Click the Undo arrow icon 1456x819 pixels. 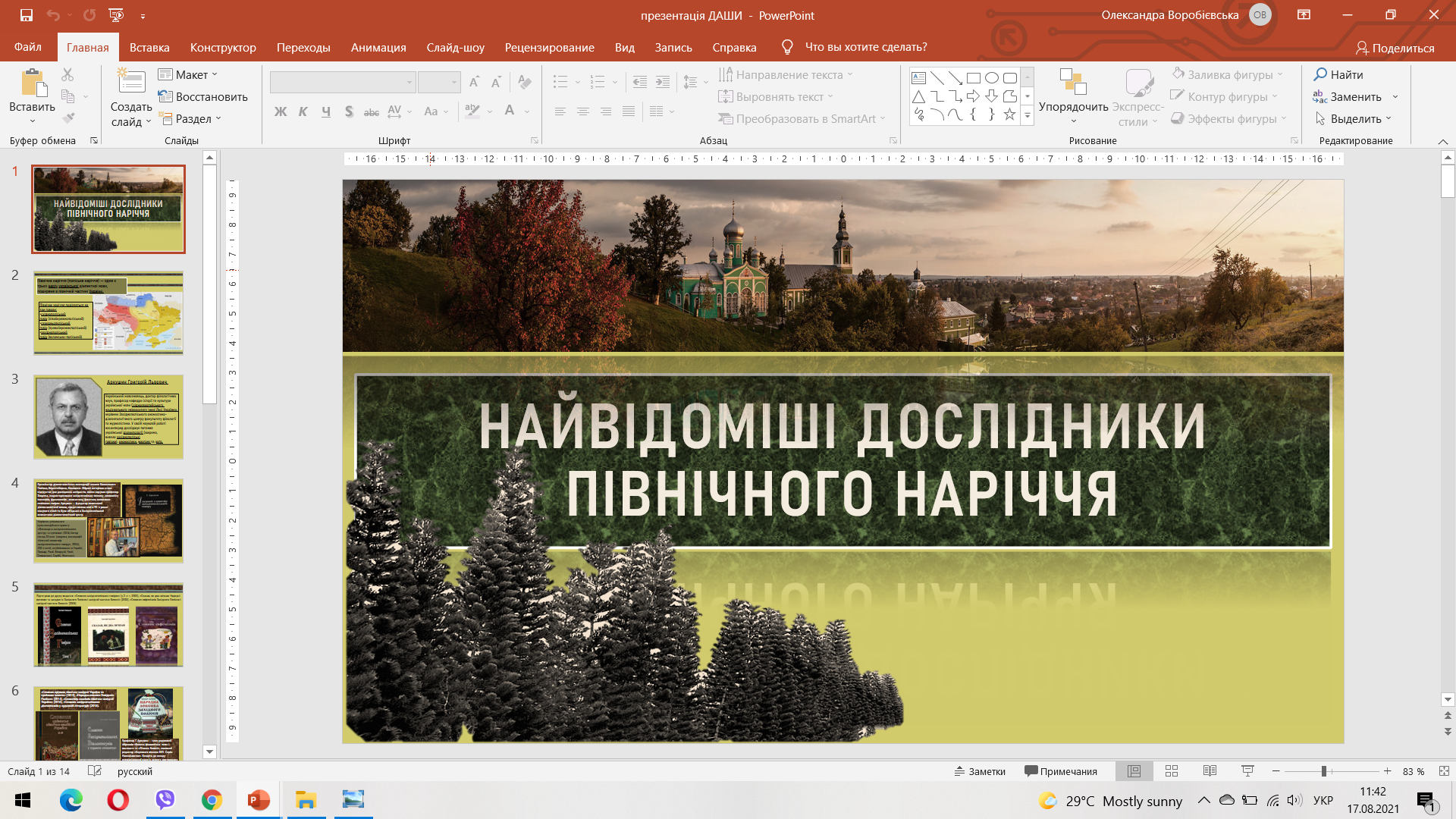52,15
